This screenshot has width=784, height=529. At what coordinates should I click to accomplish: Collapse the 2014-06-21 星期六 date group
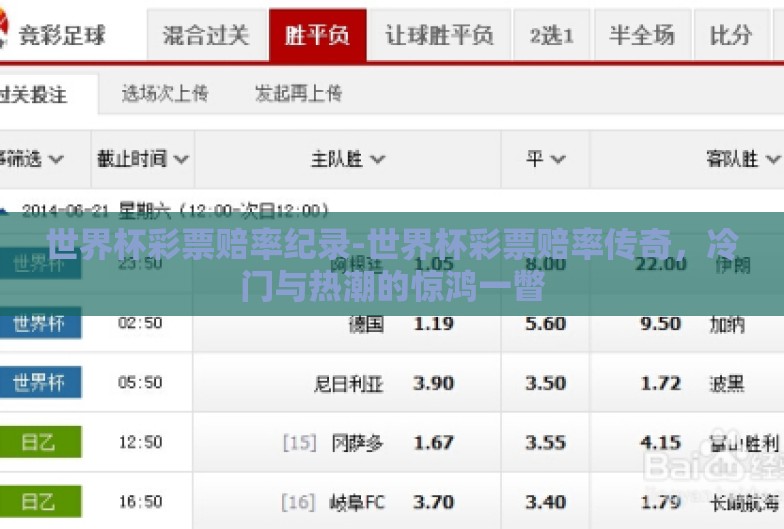[x=2, y=211]
